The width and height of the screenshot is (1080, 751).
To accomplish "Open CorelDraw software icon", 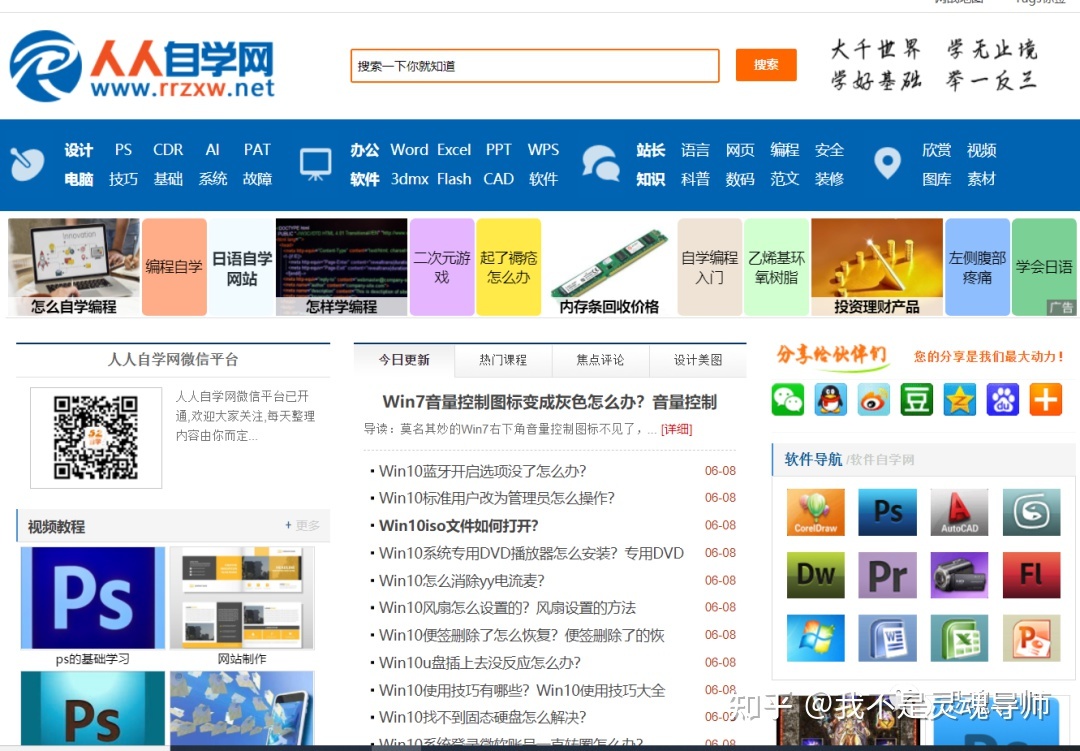I will [816, 512].
